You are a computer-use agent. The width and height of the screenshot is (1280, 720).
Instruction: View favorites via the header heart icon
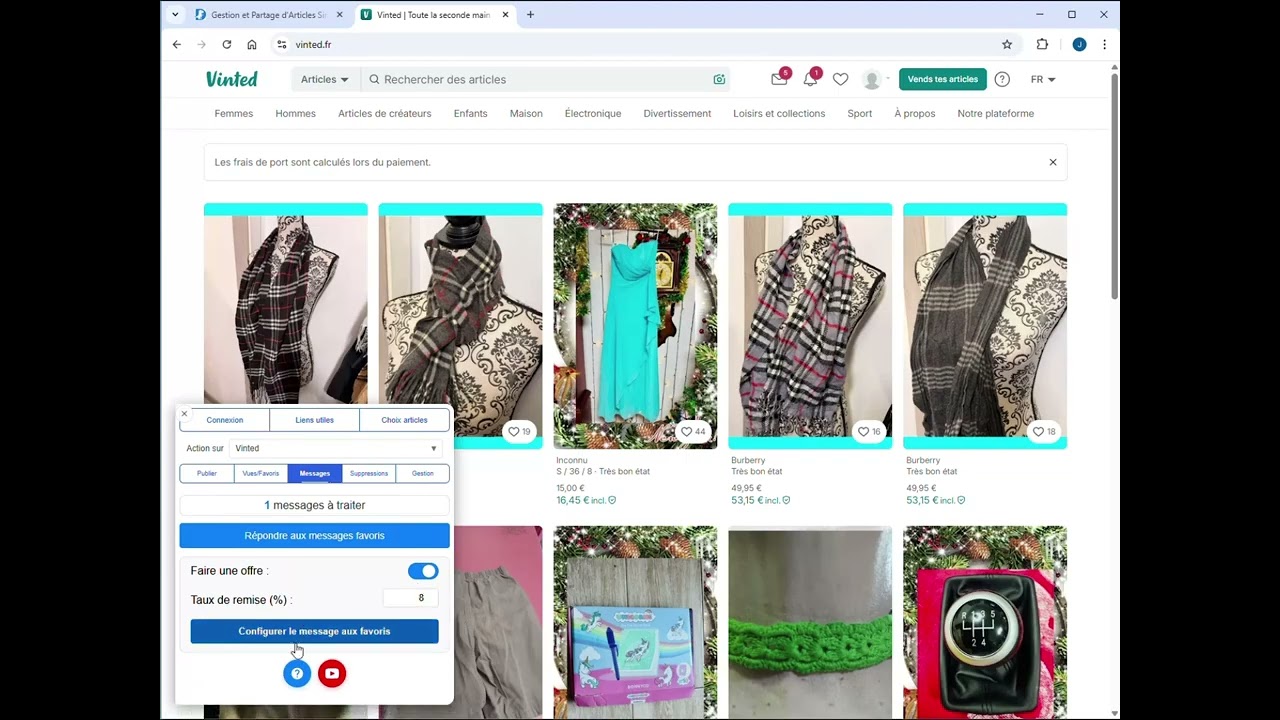click(841, 79)
